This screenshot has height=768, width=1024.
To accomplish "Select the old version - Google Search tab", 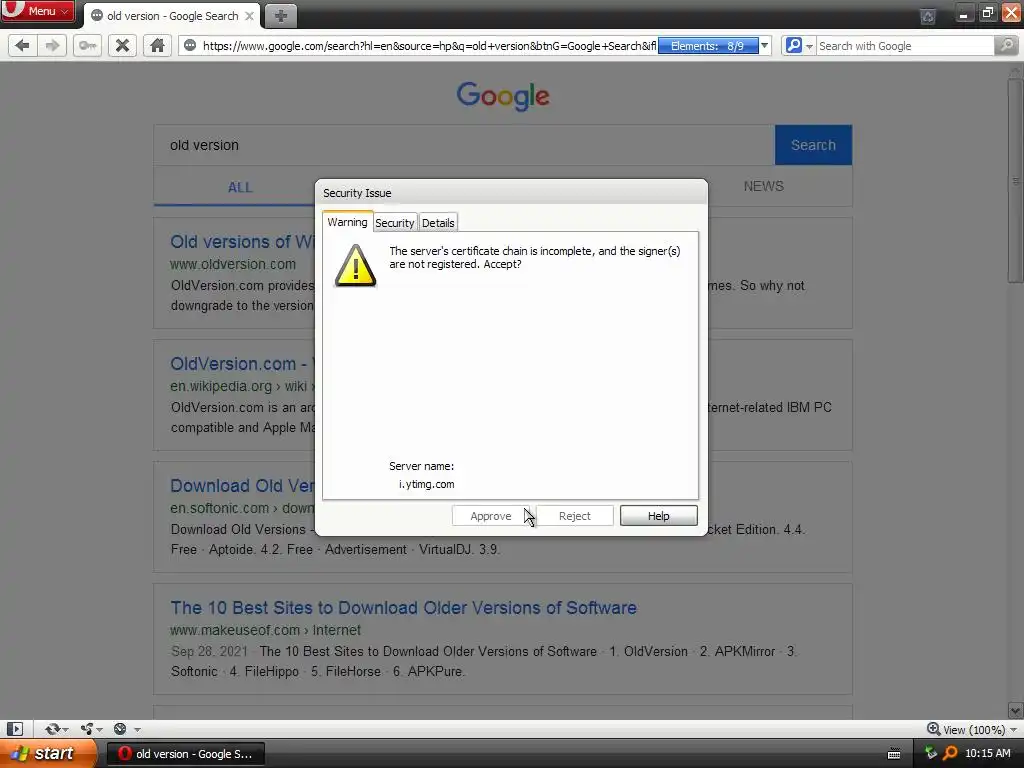I will [172, 16].
